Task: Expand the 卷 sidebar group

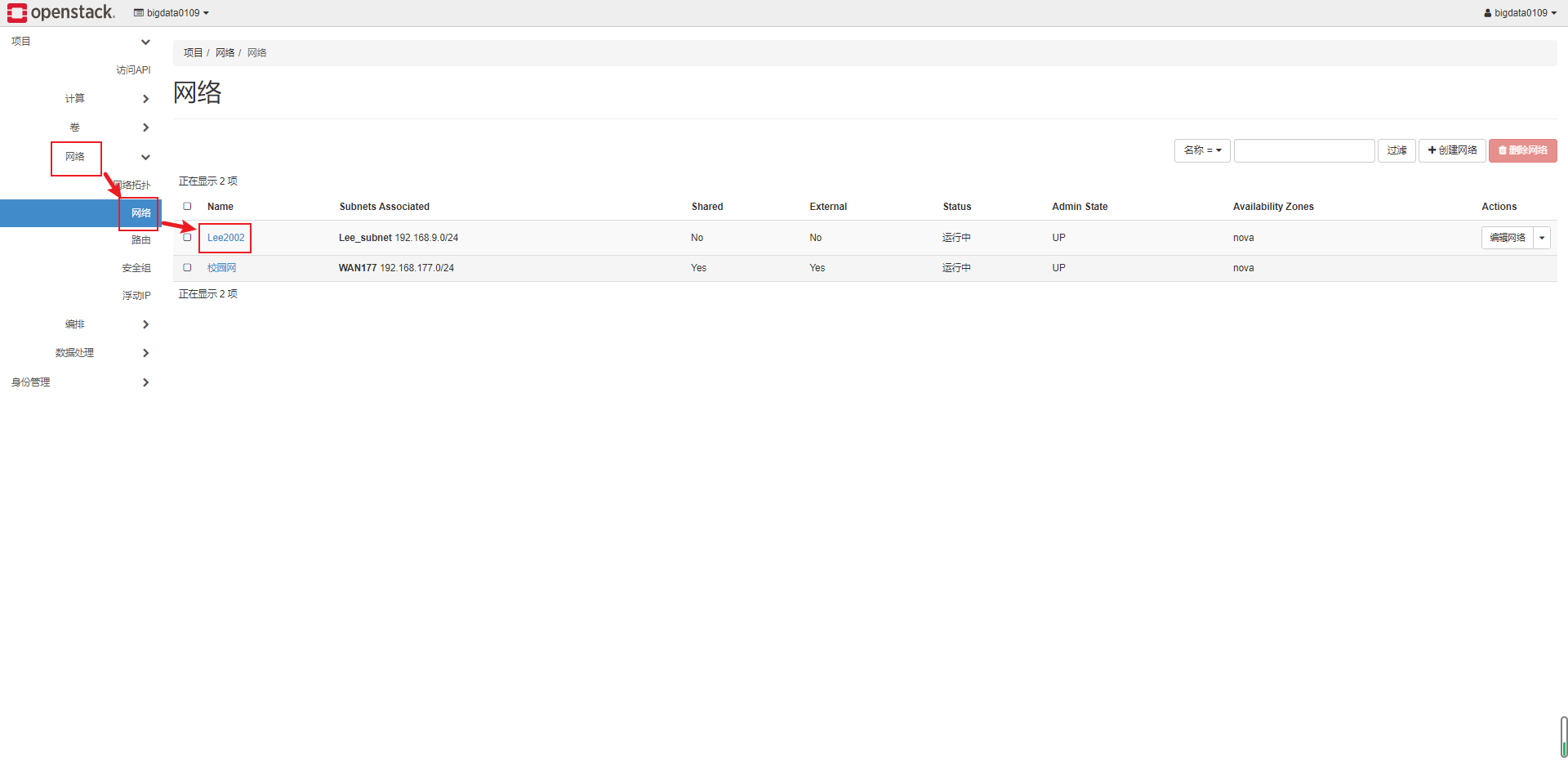Action: click(x=145, y=127)
